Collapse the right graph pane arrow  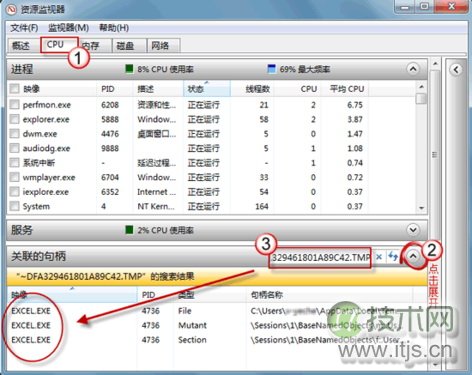pos(456,70)
